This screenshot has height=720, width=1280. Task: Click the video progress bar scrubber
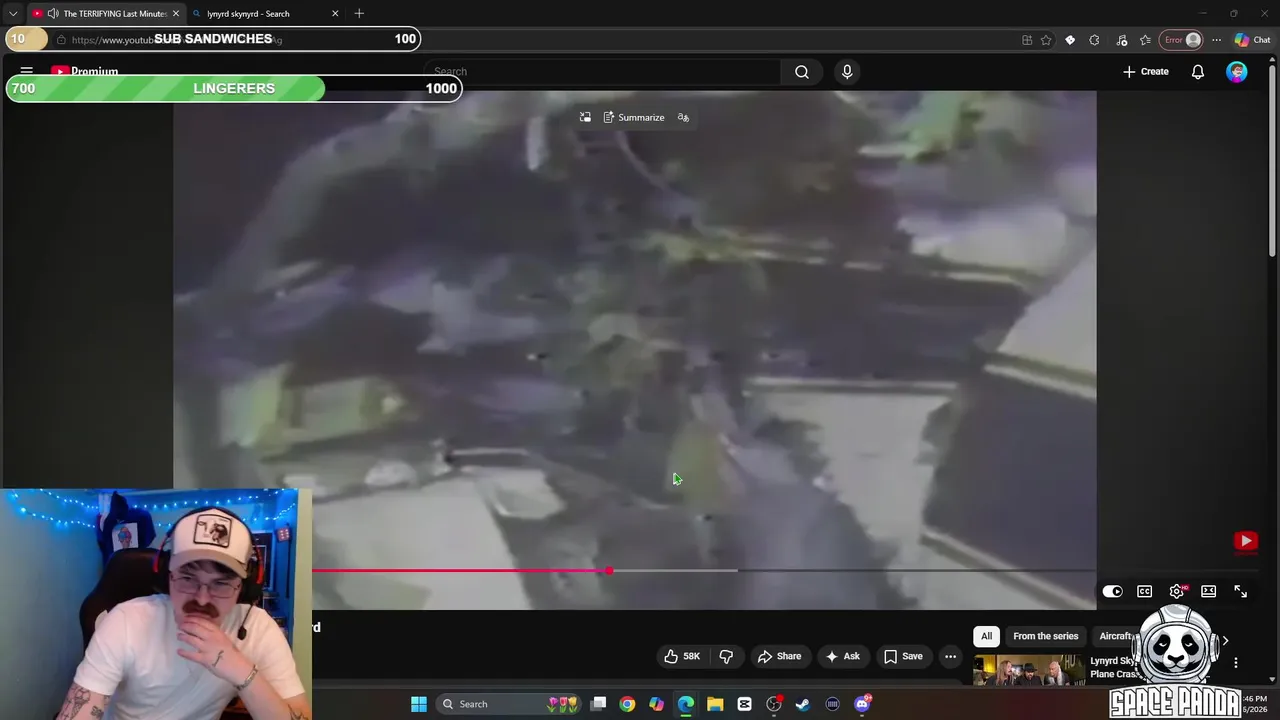[x=609, y=571]
